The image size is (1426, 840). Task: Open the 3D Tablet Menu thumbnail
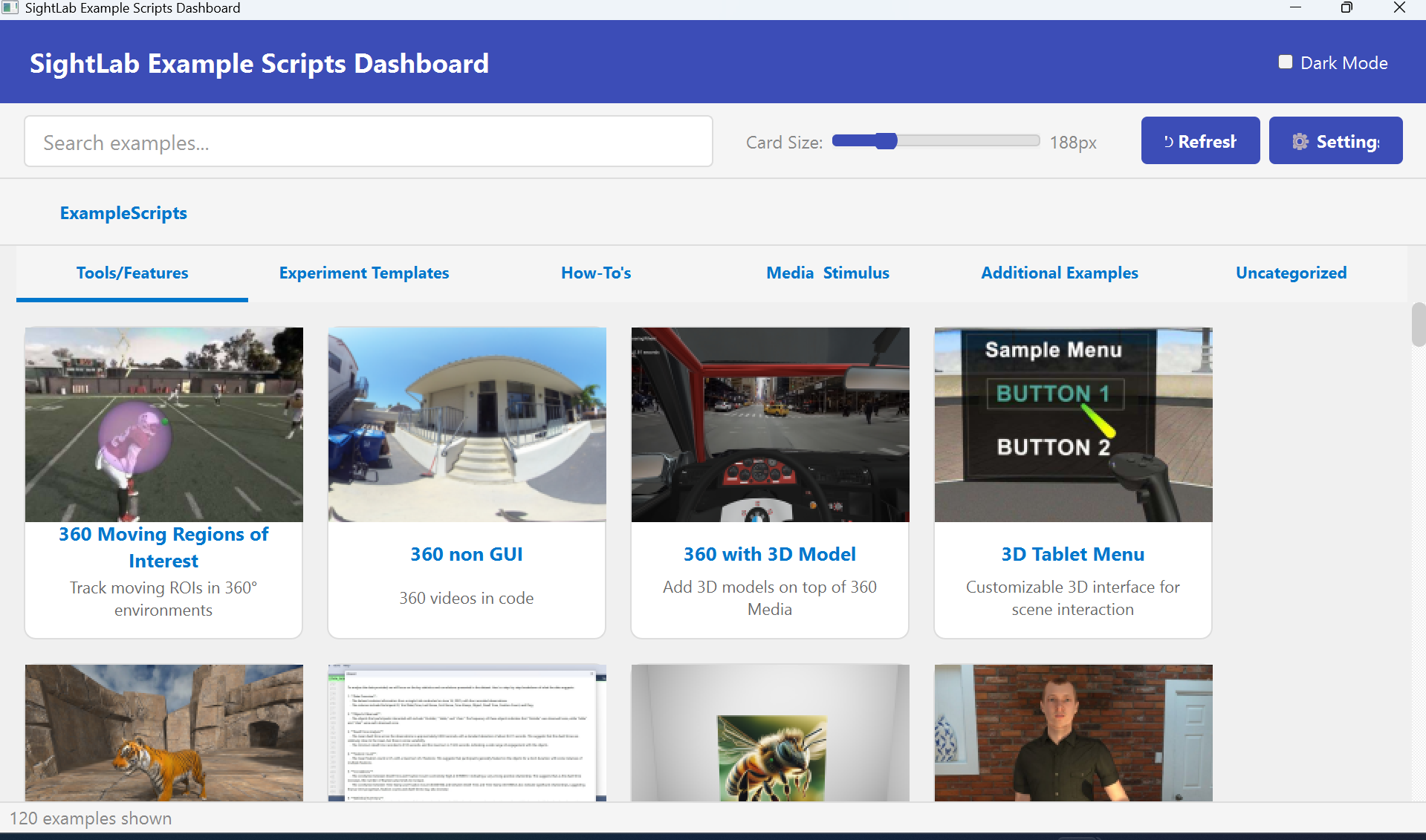[1073, 425]
